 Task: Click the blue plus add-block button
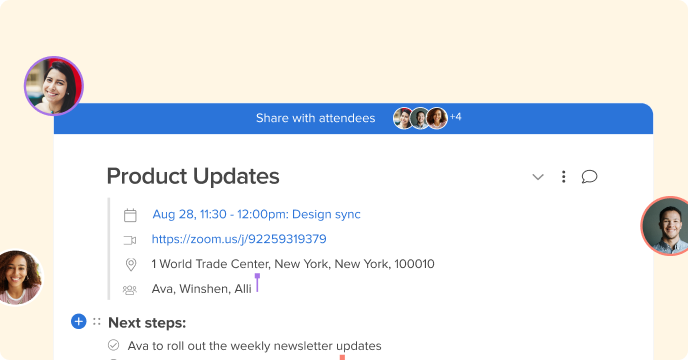(79, 321)
